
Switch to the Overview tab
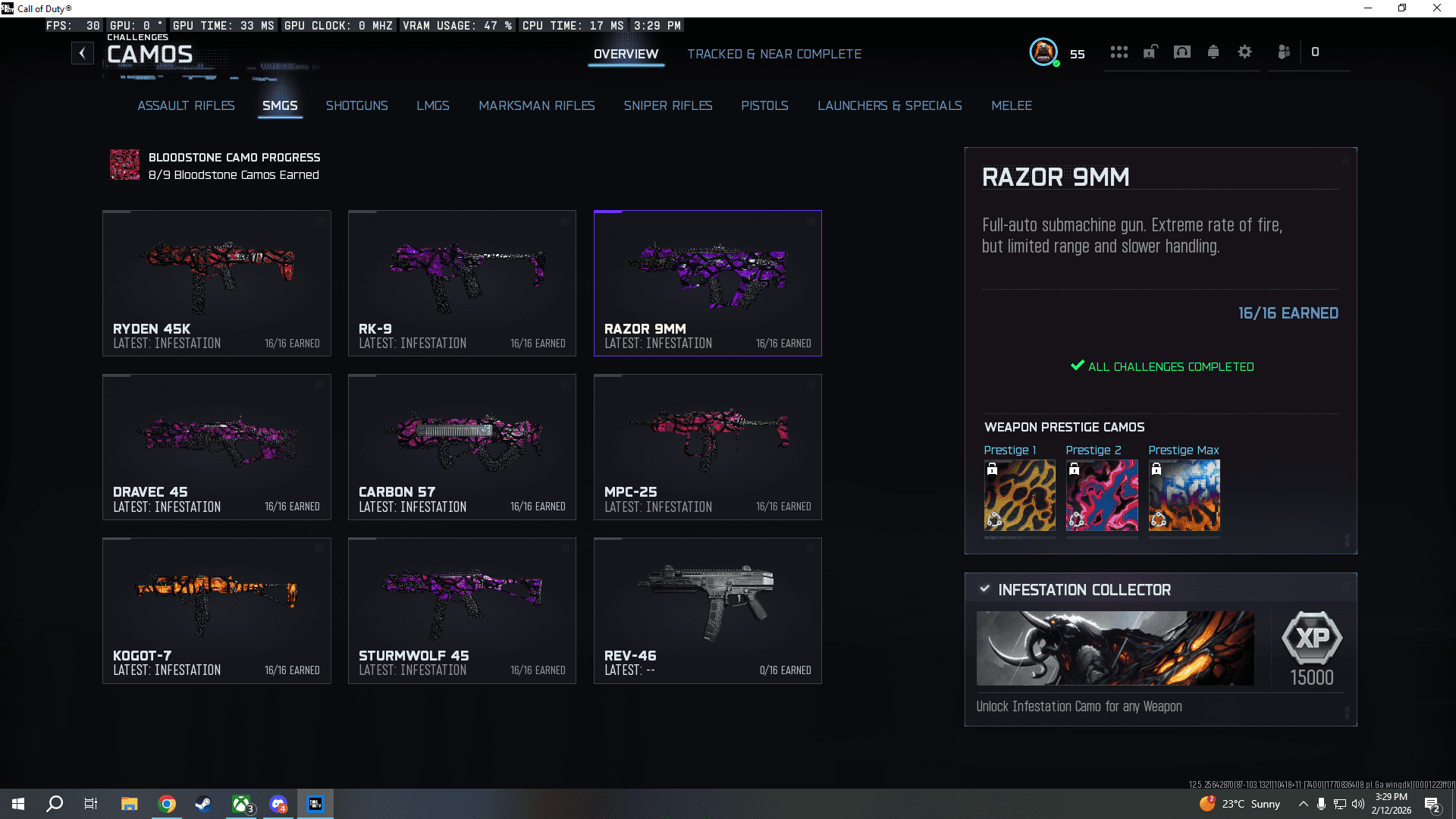[x=626, y=54]
